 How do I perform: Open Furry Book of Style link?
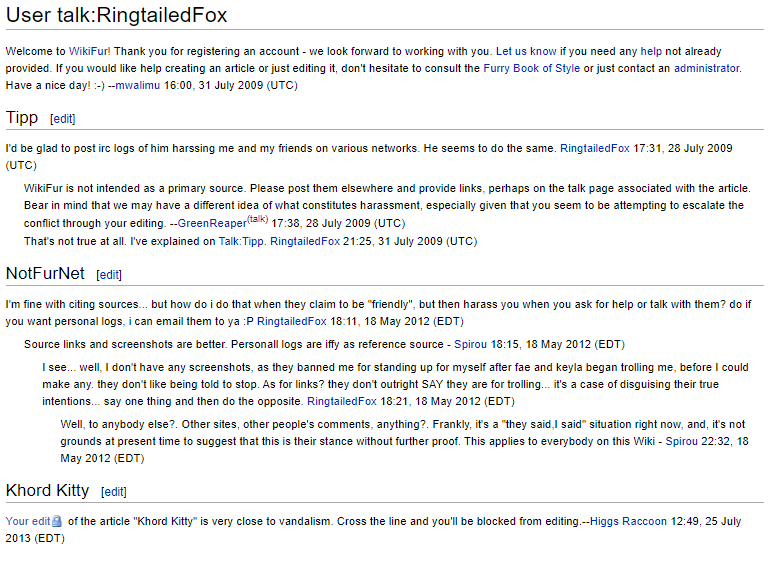[x=531, y=68]
